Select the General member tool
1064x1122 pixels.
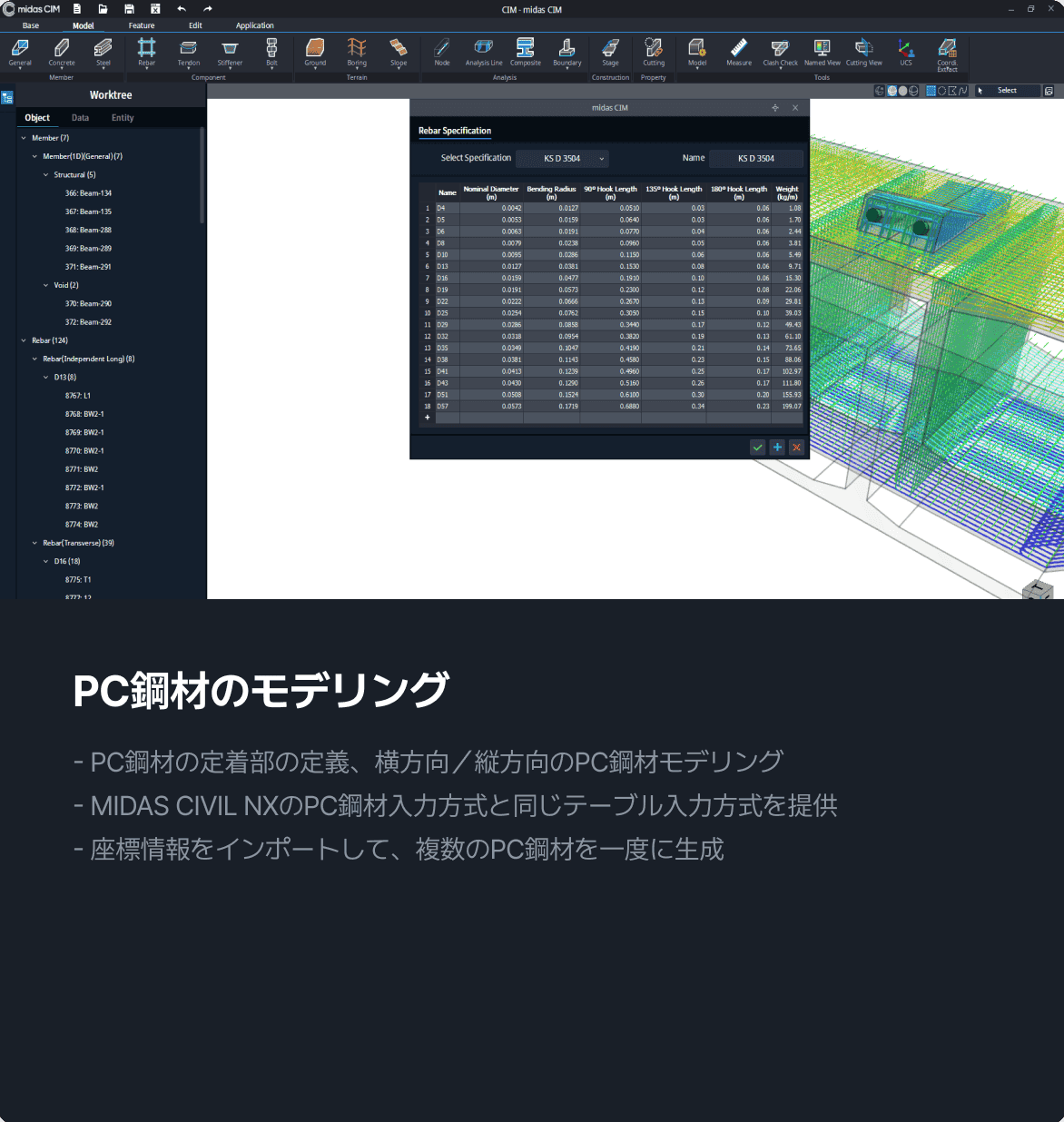(20, 53)
